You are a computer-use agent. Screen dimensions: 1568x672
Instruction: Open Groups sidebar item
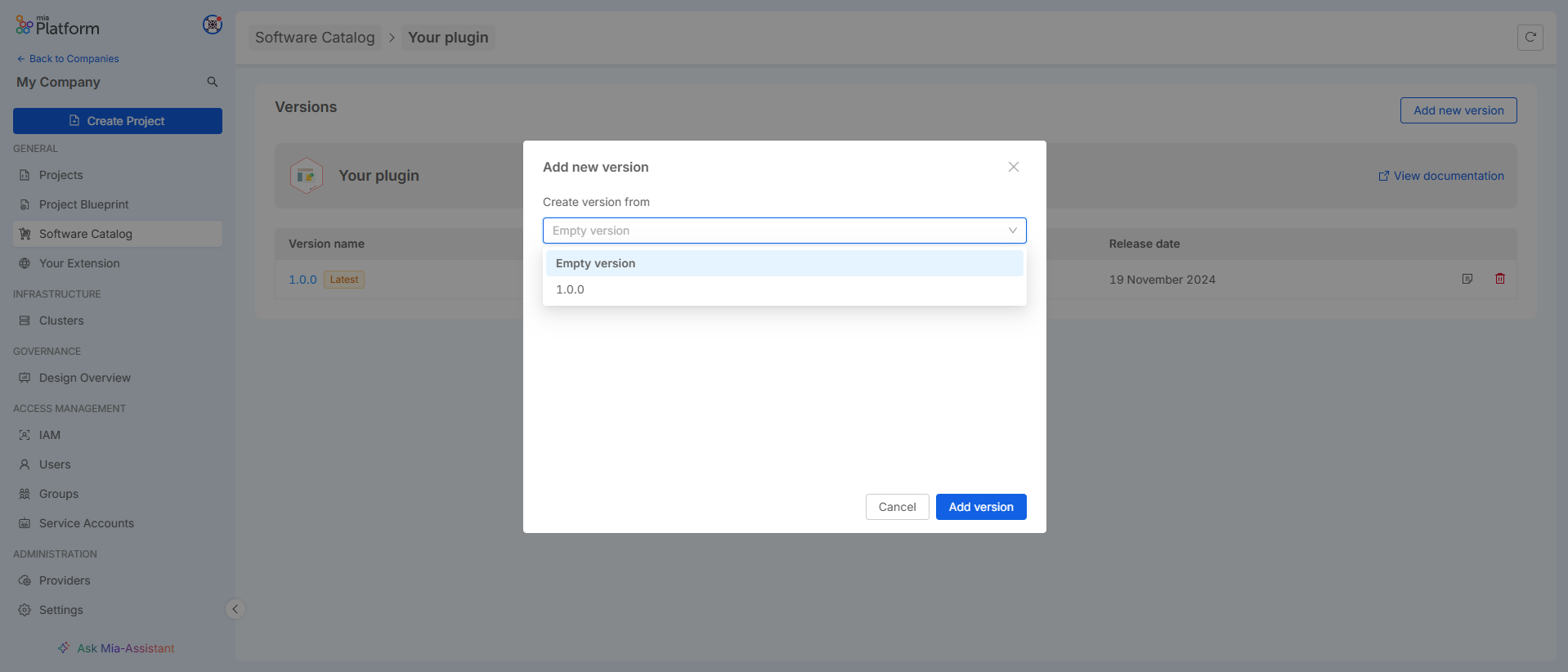(118, 494)
